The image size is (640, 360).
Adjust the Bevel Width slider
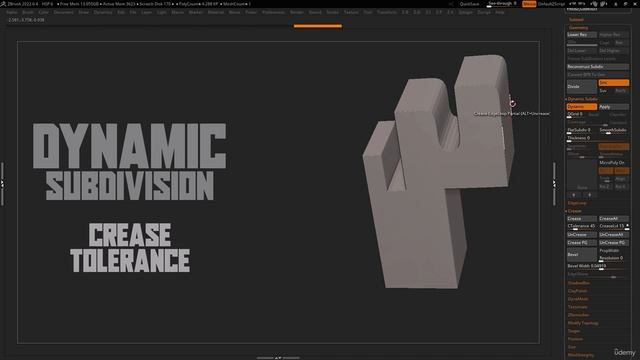(598, 267)
